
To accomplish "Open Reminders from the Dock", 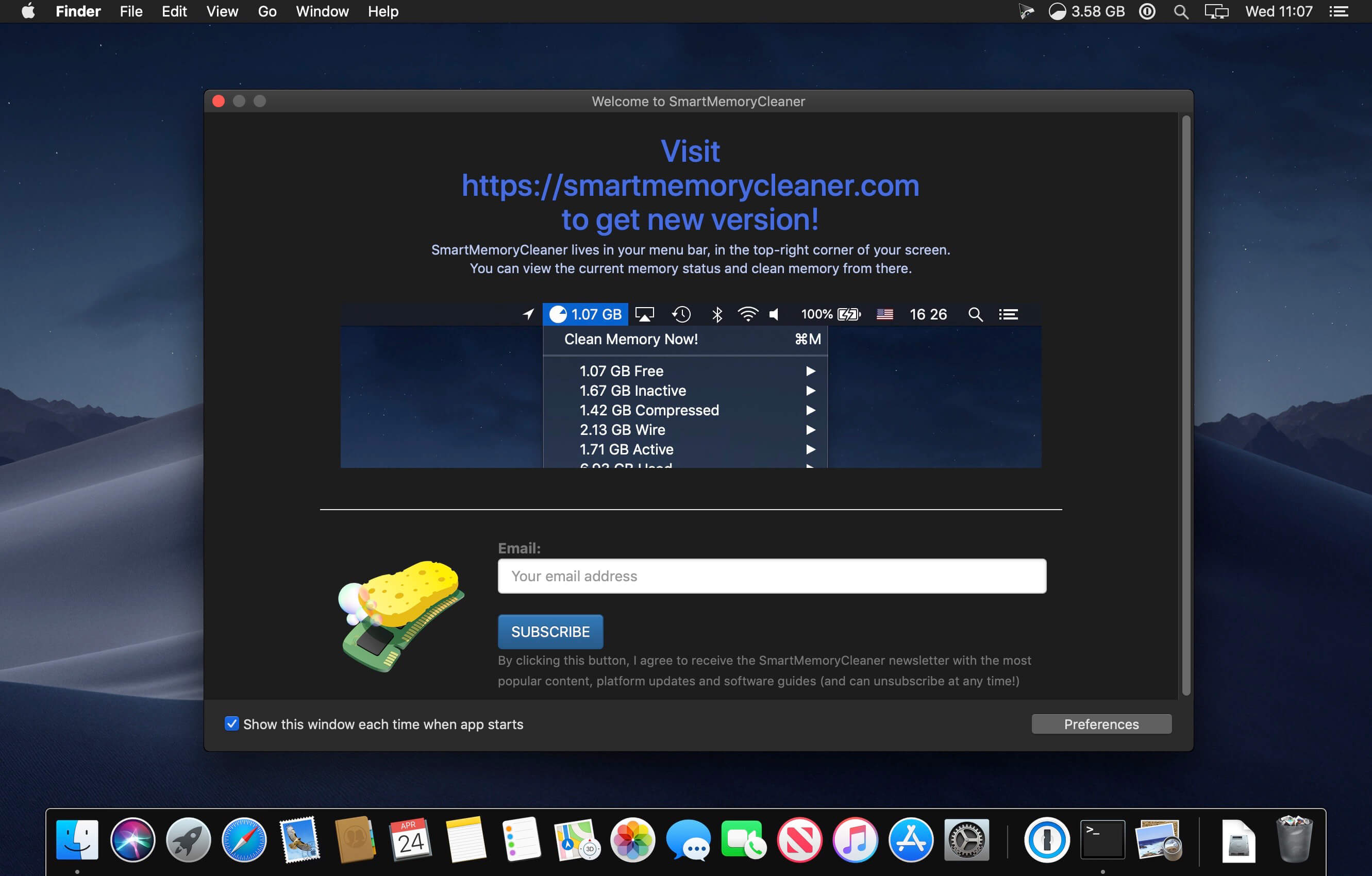I will (522, 839).
